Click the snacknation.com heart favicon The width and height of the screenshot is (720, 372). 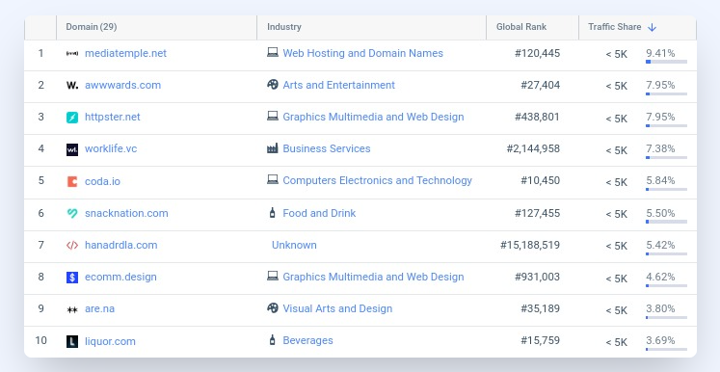[72, 213]
